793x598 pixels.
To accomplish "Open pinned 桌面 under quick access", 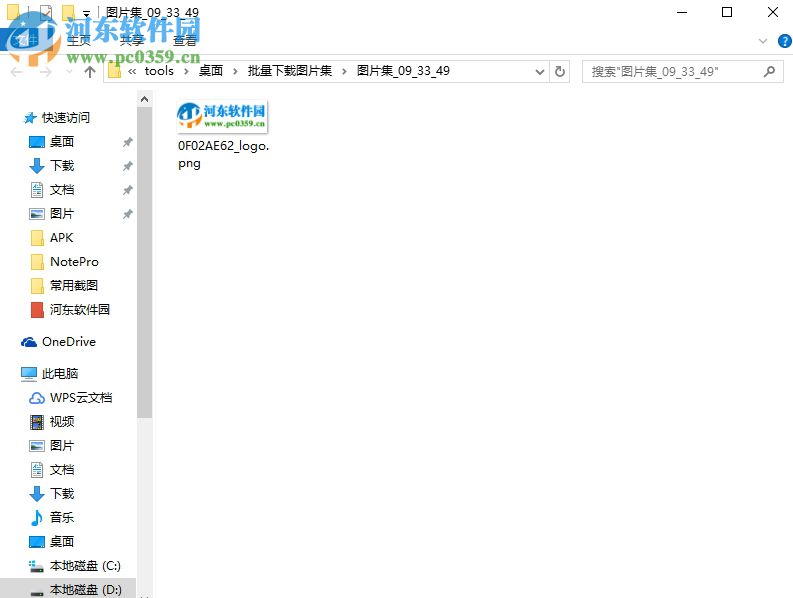I will point(62,142).
